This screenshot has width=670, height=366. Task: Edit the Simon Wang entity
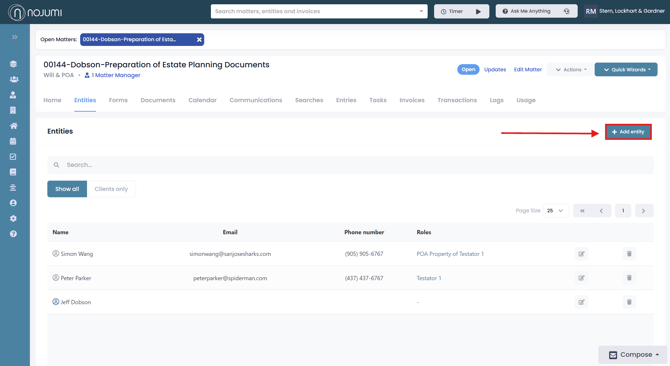pyautogui.click(x=581, y=254)
